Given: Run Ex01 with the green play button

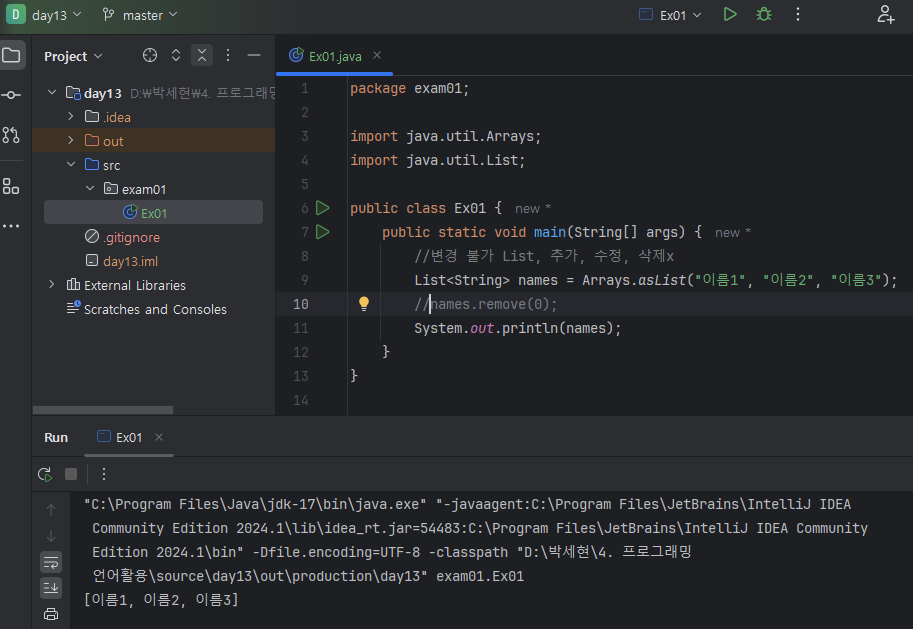Looking at the screenshot, I should pyautogui.click(x=731, y=15).
